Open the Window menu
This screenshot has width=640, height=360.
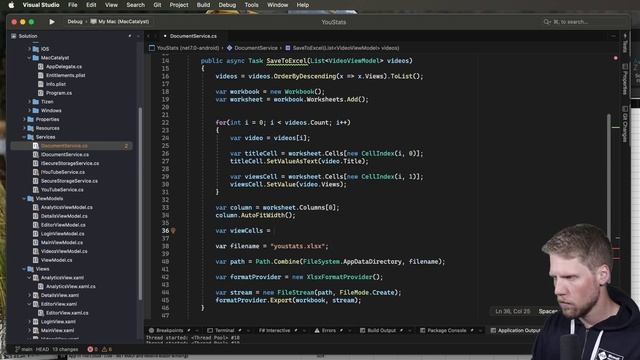point(277,5)
